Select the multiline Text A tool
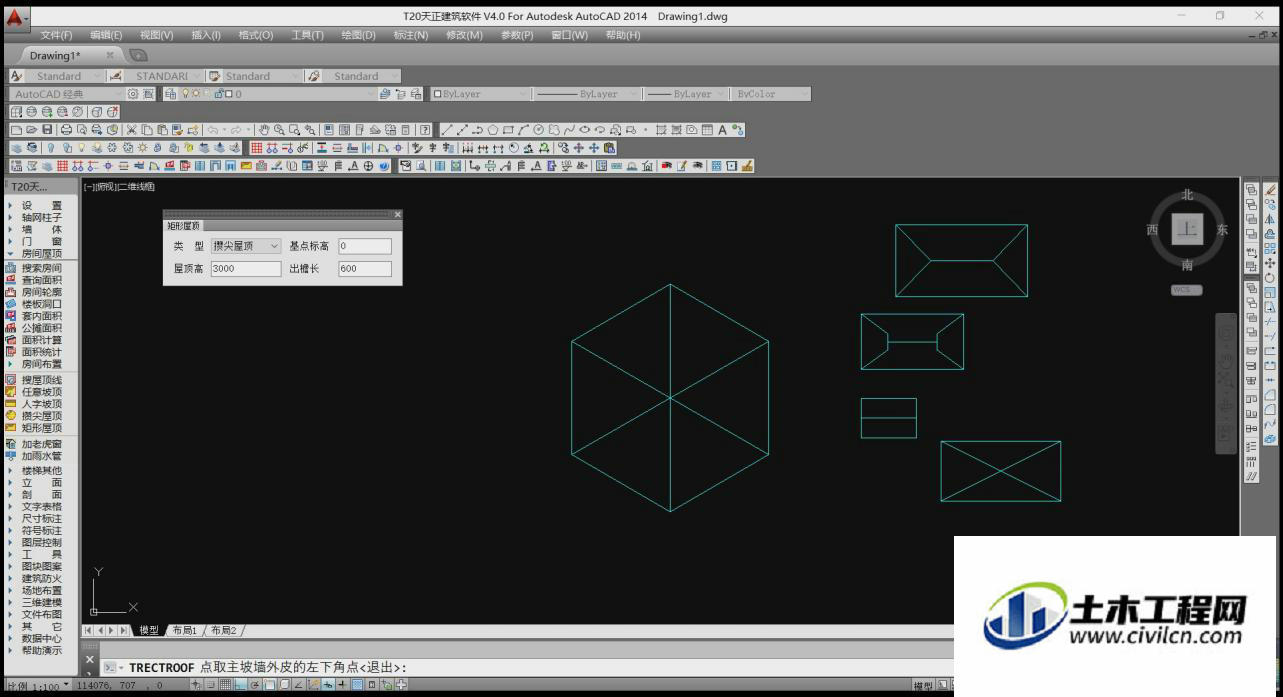The width and height of the screenshot is (1283, 697). click(723, 130)
